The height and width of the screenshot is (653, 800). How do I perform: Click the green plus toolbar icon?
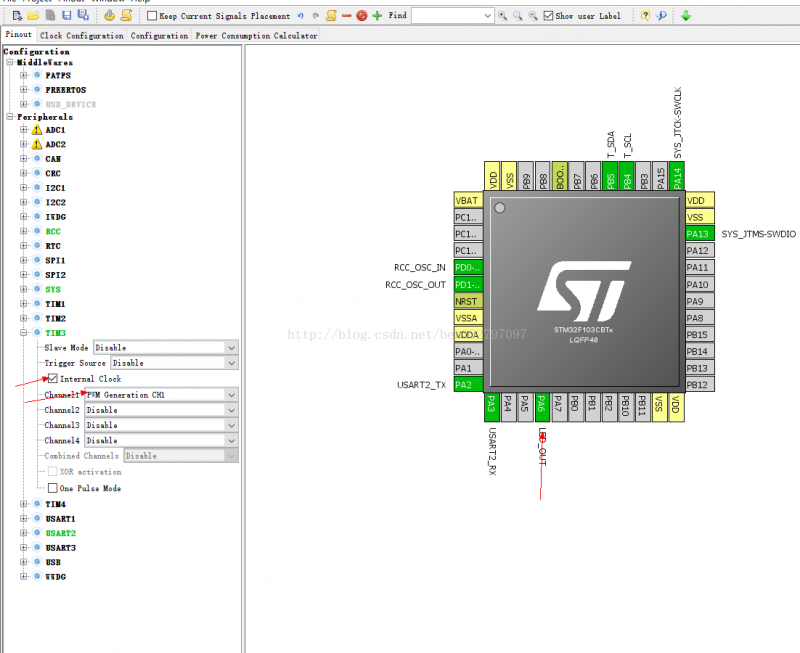pos(377,16)
